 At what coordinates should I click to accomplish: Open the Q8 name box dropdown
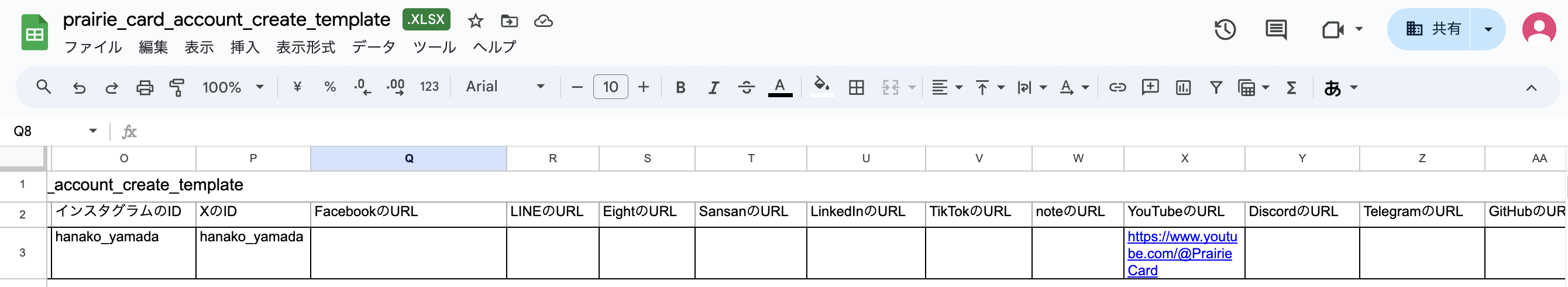coord(93,131)
